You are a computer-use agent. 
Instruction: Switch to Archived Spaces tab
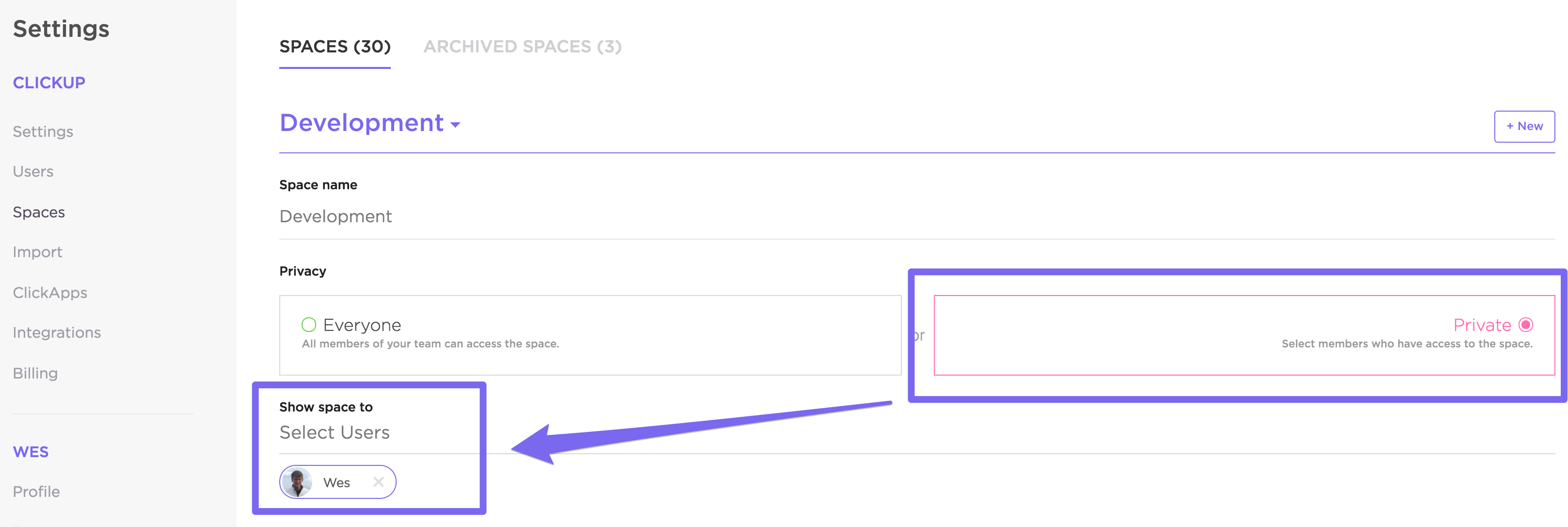(x=522, y=47)
